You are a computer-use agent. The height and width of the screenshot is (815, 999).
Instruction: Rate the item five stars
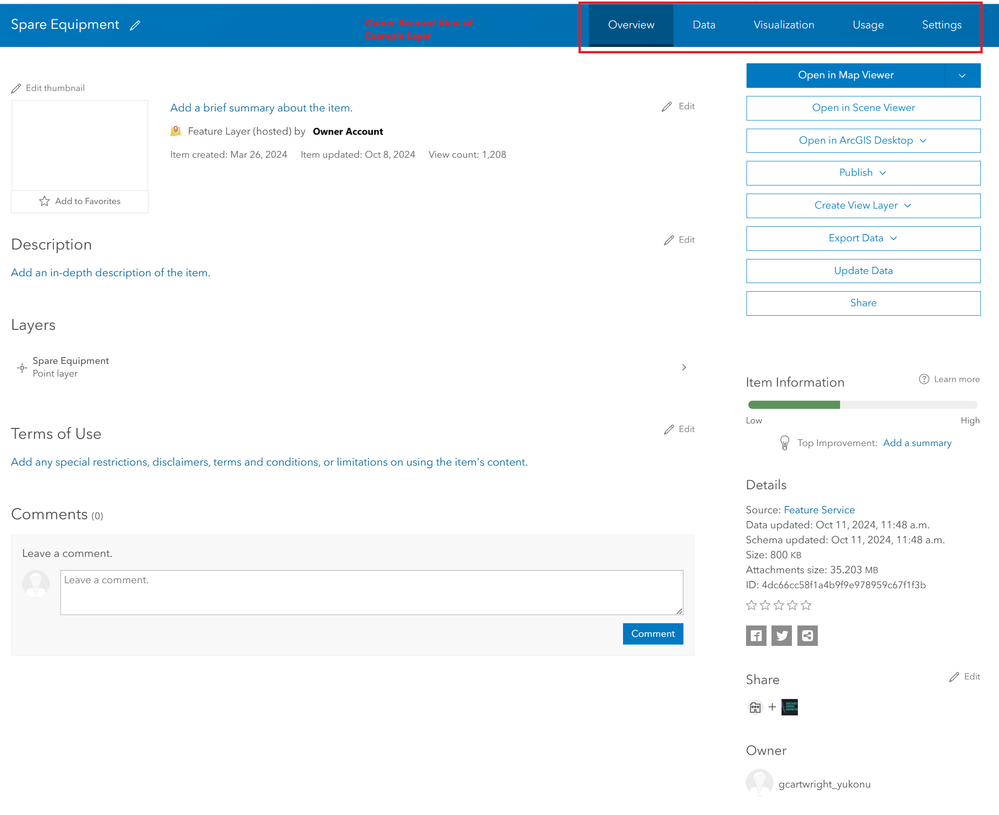pos(806,605)
